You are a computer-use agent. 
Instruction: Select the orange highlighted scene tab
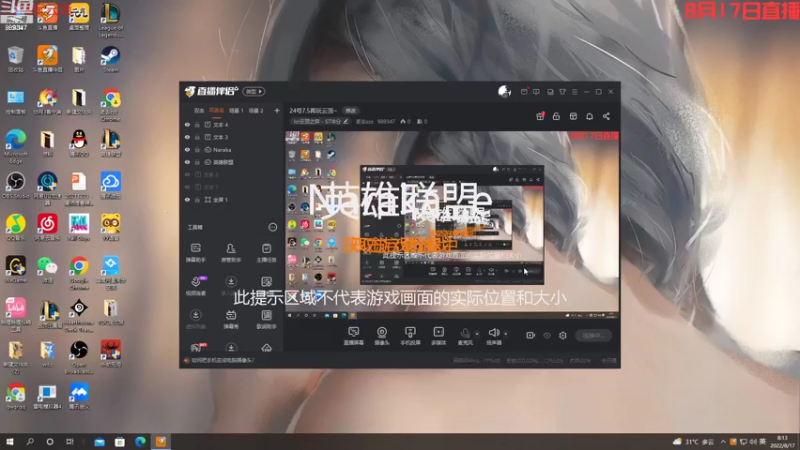coord(216,110)
